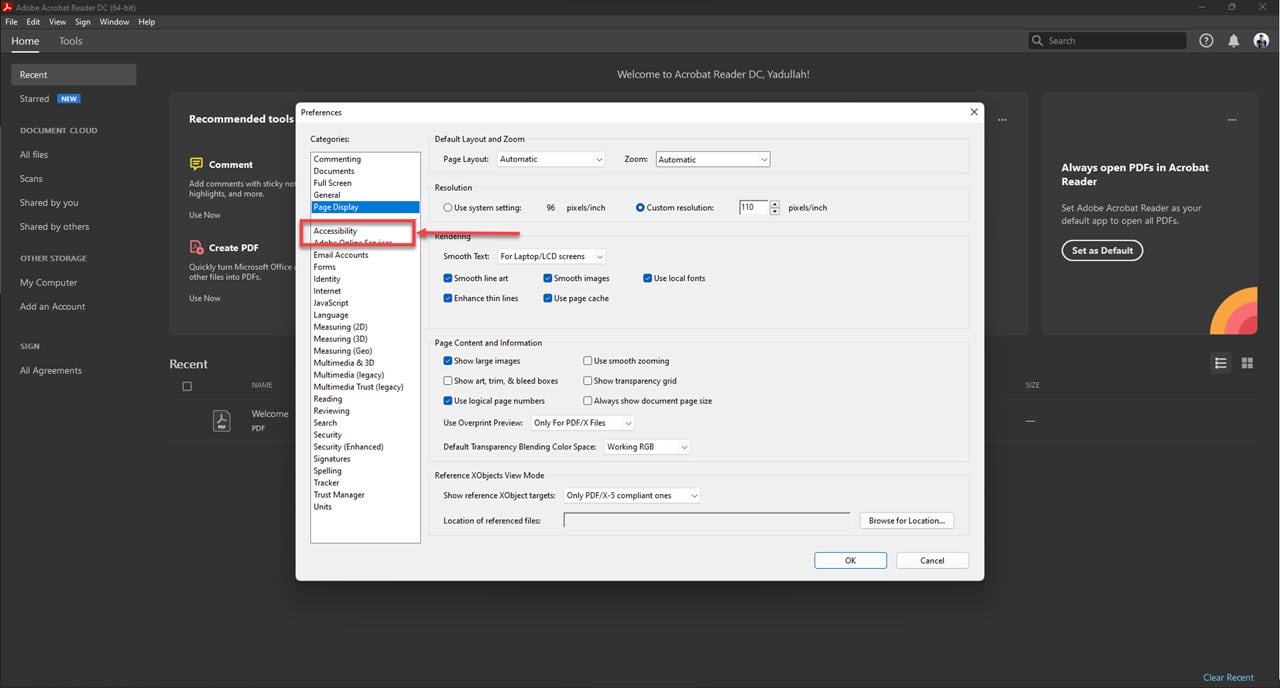Toggle Use local fonts checkbox
This screenshot has width=1280, height=688.
pyautogui.click(x=648, y=278)
